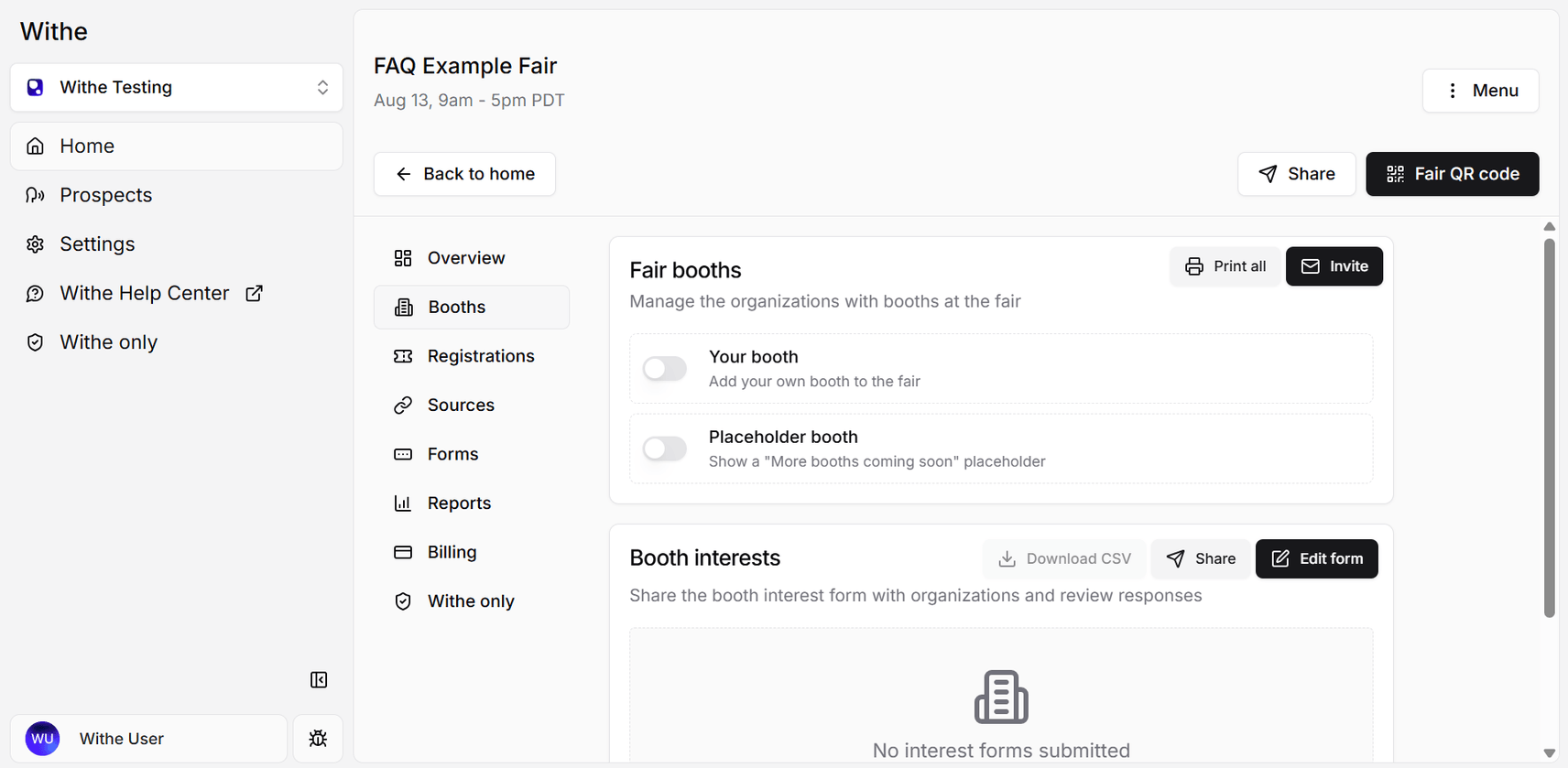The width and height of the screenshot is (1568, 768).
Task: Open the three-dot Menu button
Action: (x=1481, y=91)
